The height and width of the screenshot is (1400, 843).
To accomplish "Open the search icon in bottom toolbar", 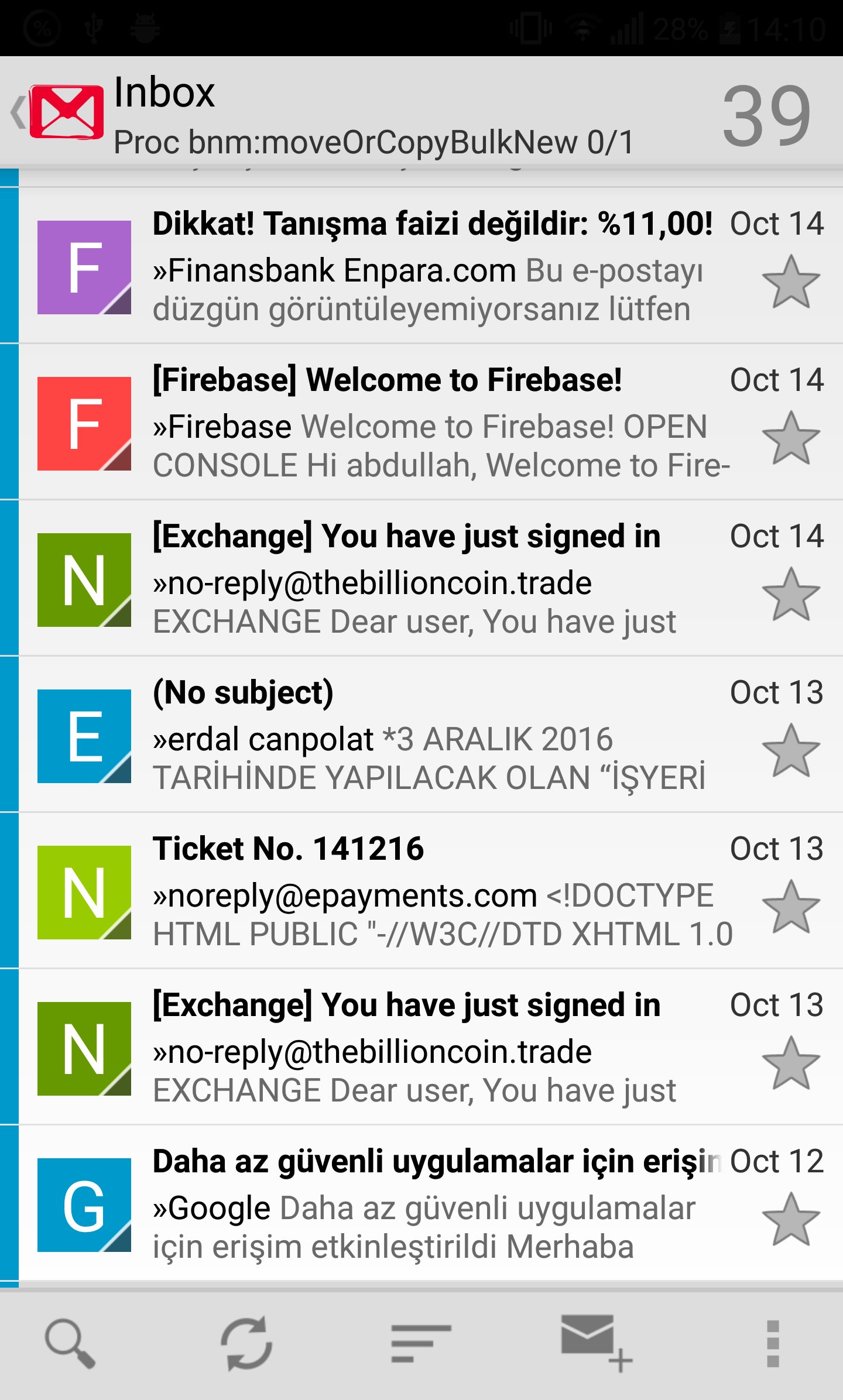I will [70, 1344].
